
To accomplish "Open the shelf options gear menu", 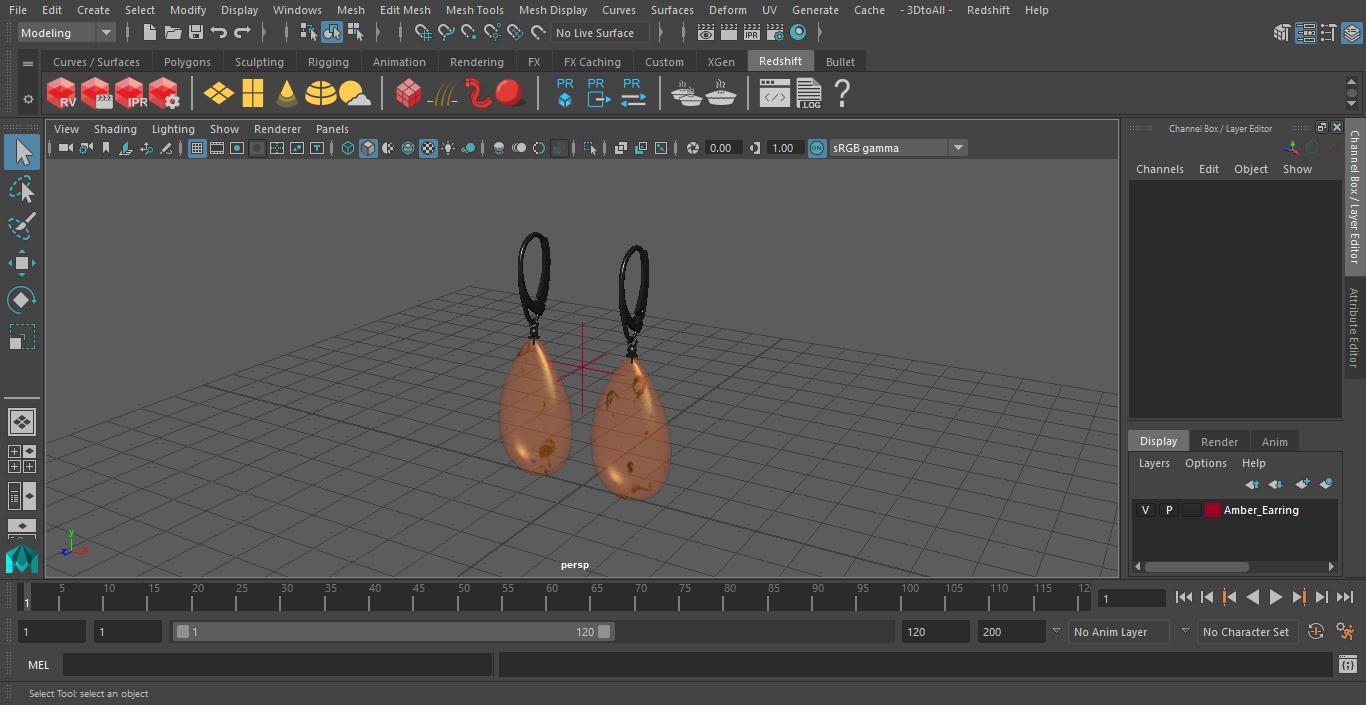I will tap(28, 98).
